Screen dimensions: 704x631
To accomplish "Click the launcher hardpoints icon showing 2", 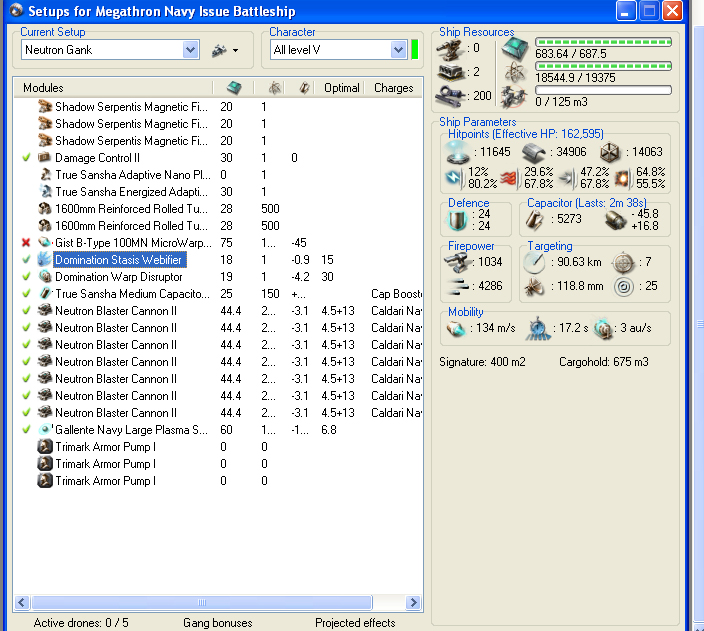I will [449, 72].
